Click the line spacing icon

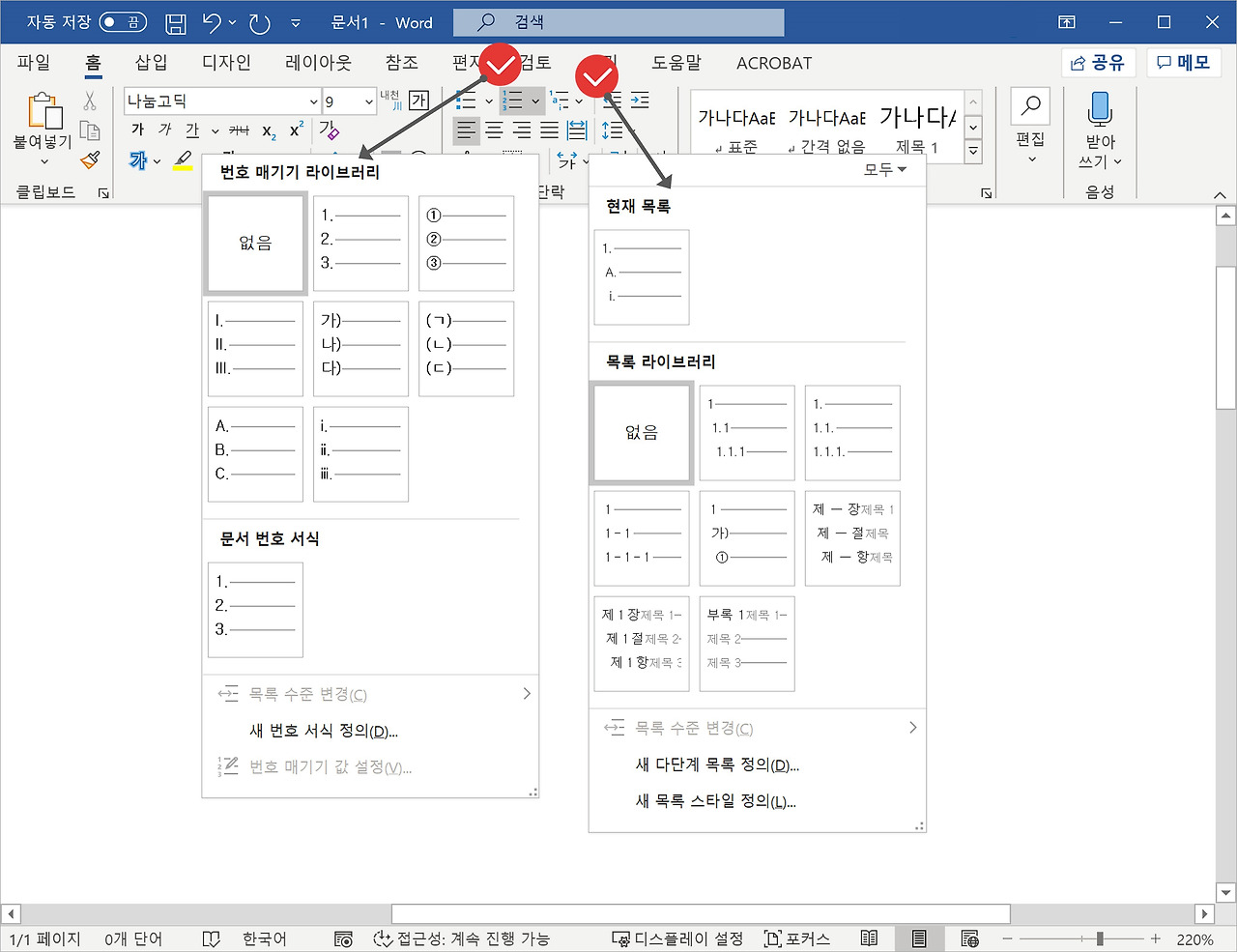click(612, 130)
